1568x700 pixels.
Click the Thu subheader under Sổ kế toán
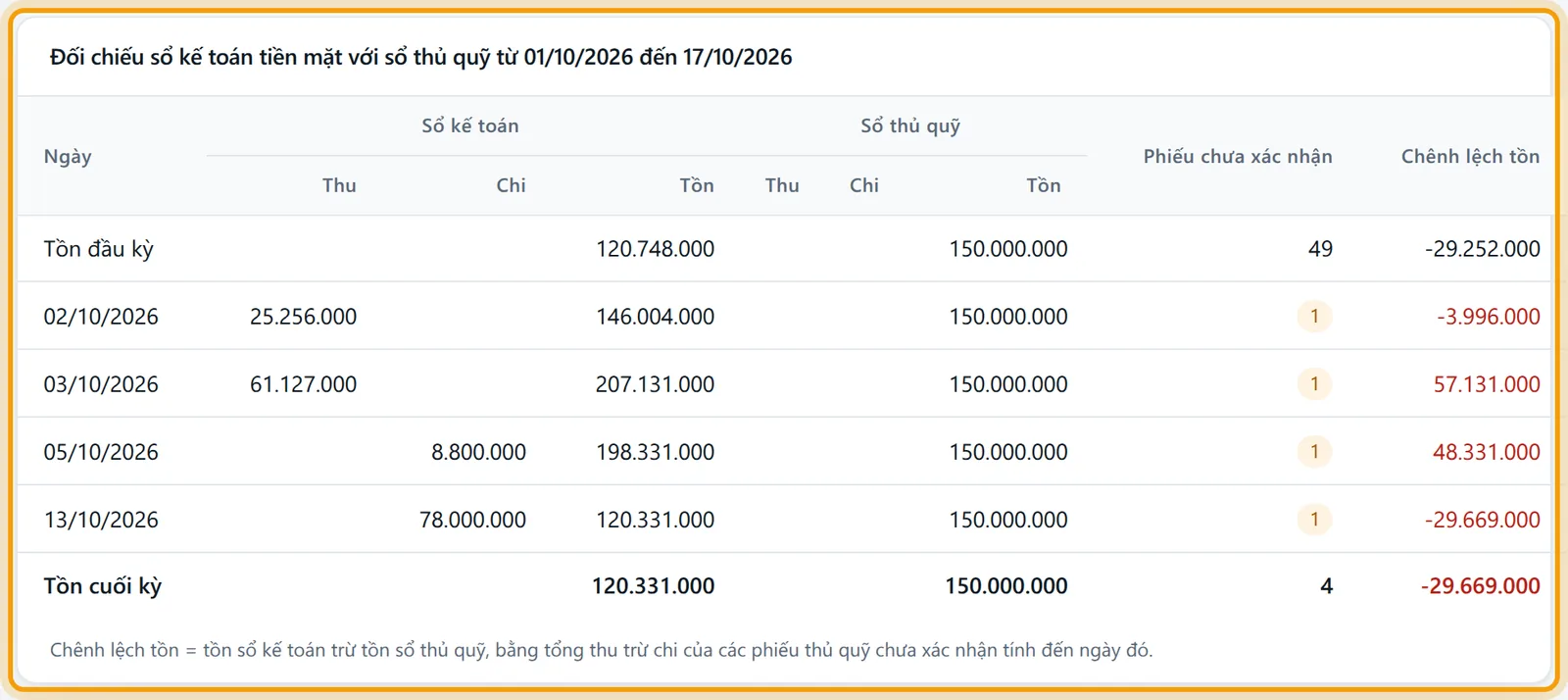(x=339, y=186)
